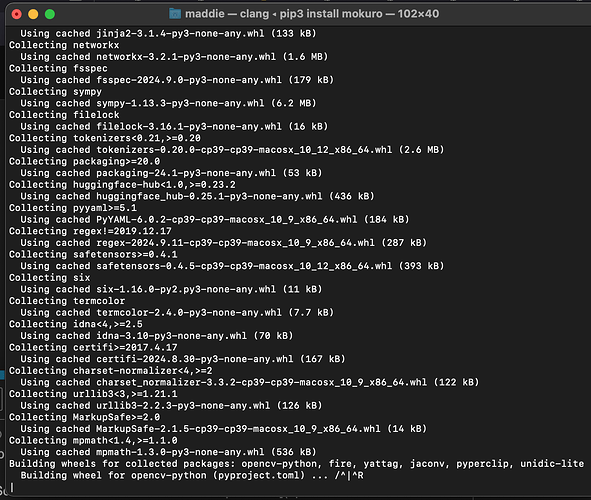The height and width of the screenshot is (500, 591).
Task: Click 'Collecting regex!=2019.12.17' line
Action: 90,231
